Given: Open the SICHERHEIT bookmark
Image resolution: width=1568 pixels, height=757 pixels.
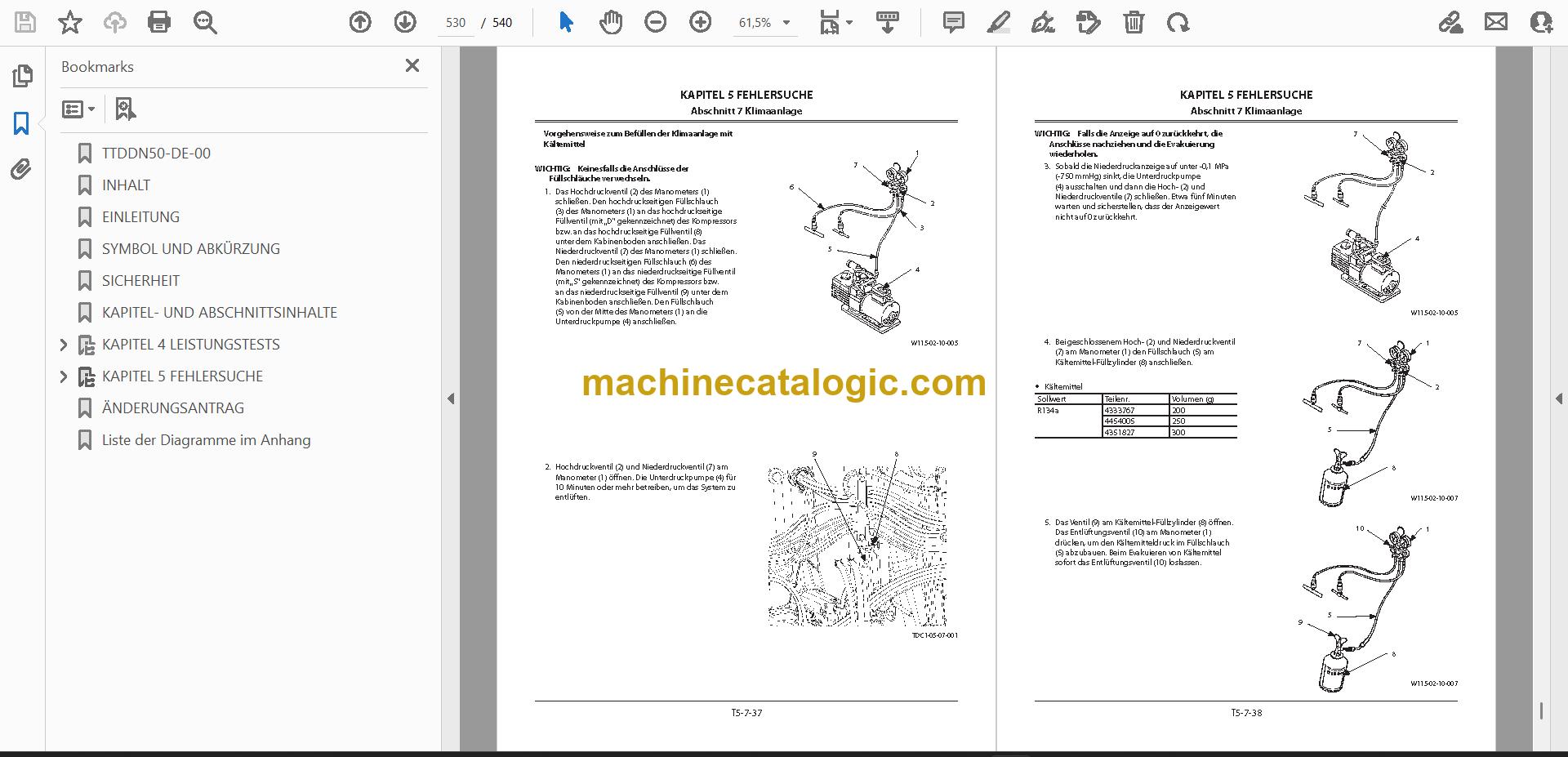Looking at the screenshot, I should (140, 281).
